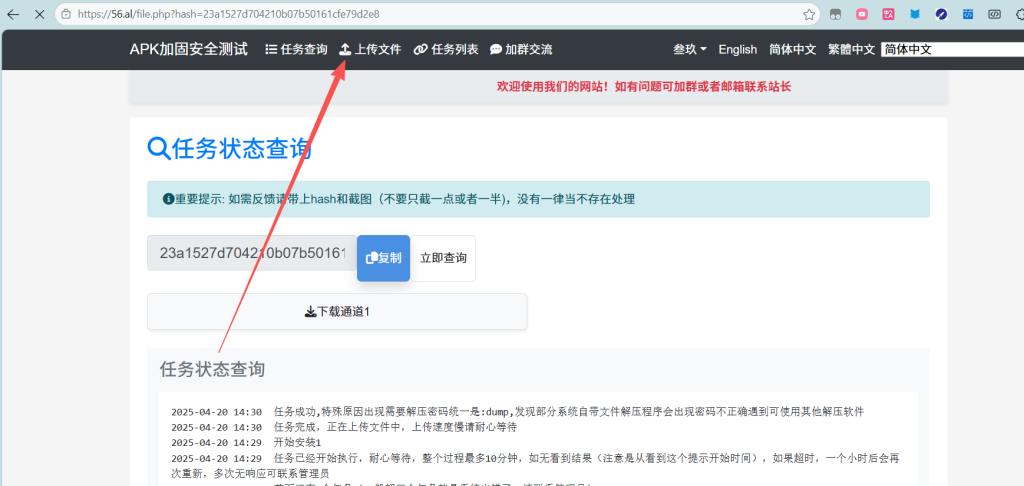The image size is (1024, 486).
Task: Click the site info lock icon
Action: tap(66, 15)
